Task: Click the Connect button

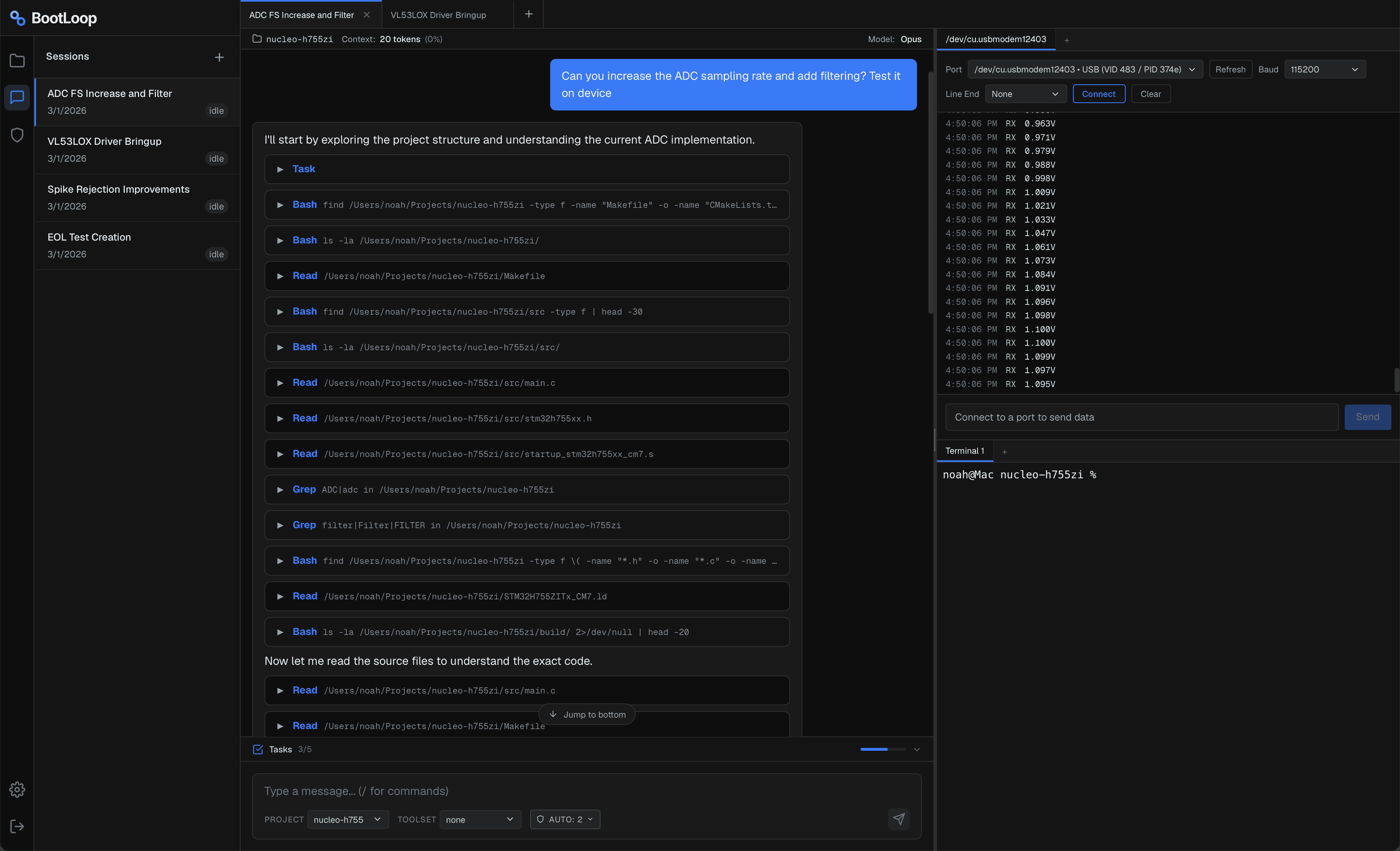Action: click(x=1098, y=94)
